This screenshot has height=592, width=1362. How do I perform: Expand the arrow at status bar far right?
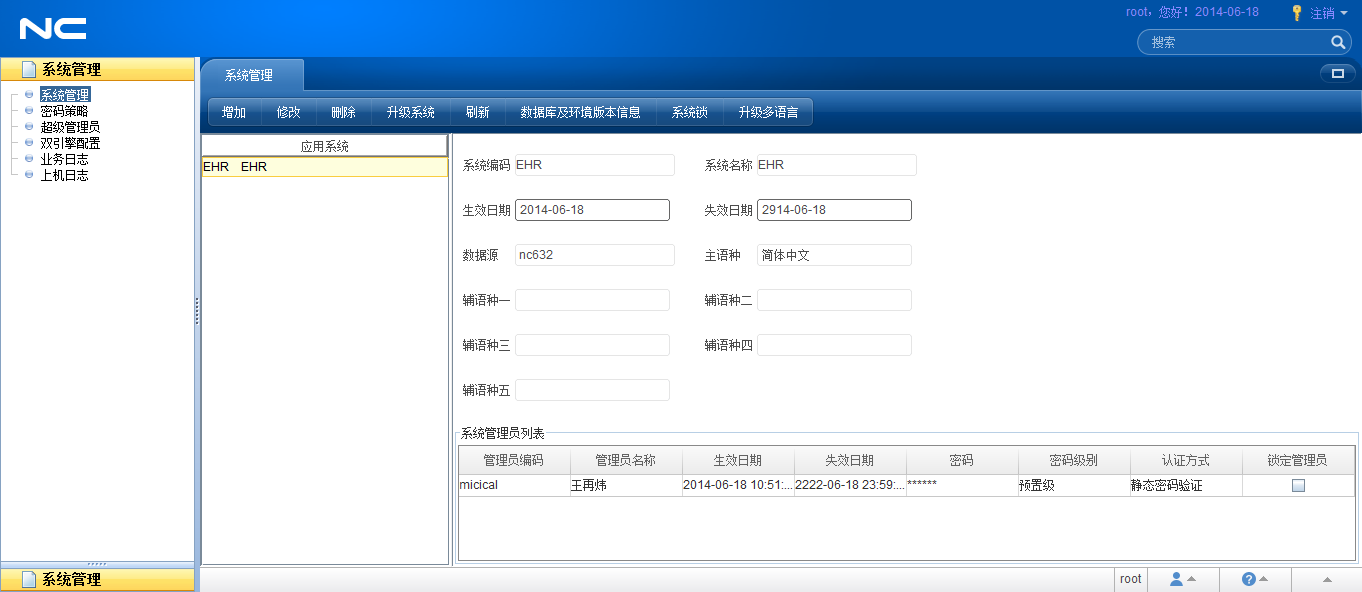click(1327, 579)
